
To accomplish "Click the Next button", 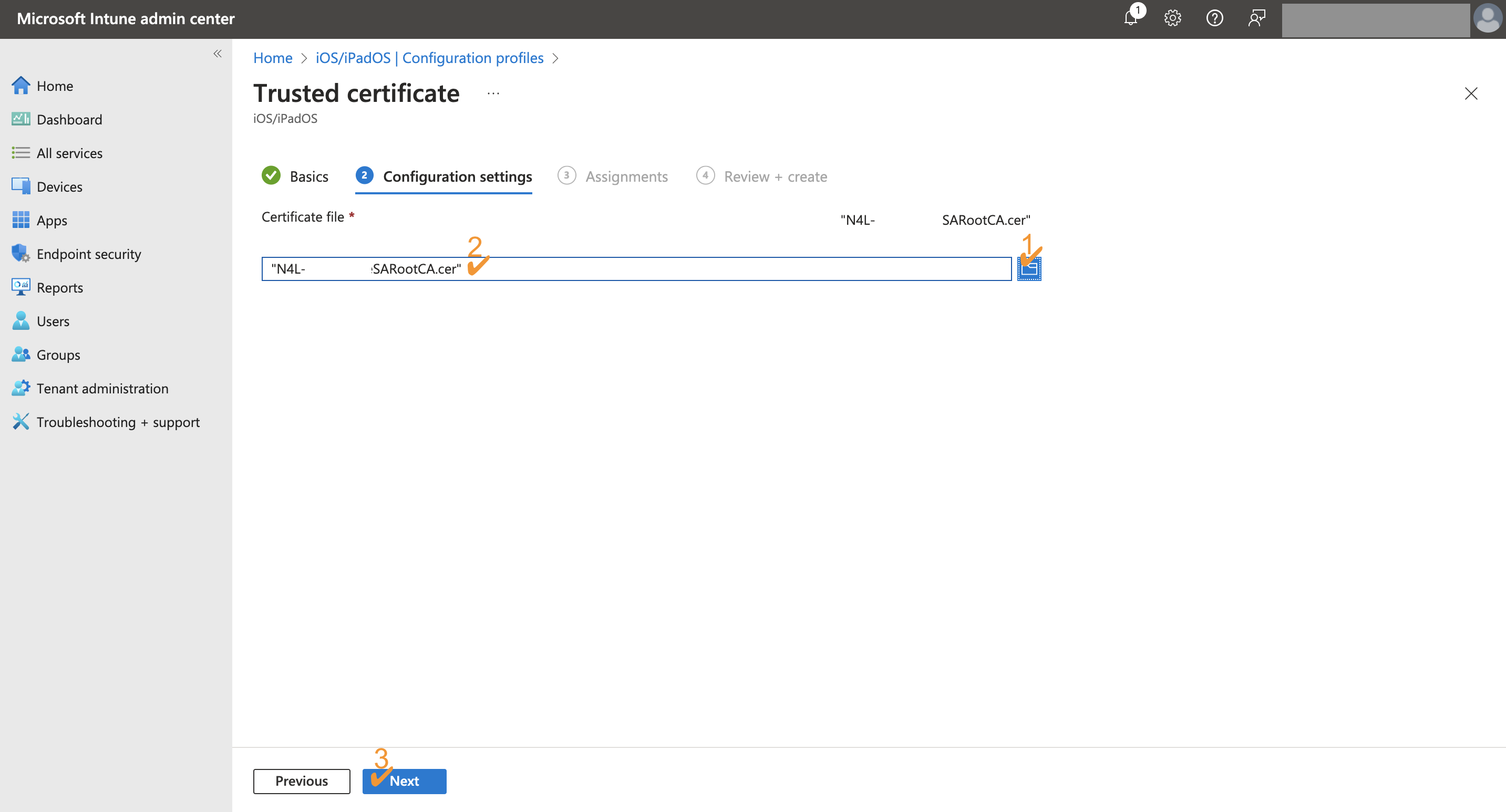I will point(404,781).
